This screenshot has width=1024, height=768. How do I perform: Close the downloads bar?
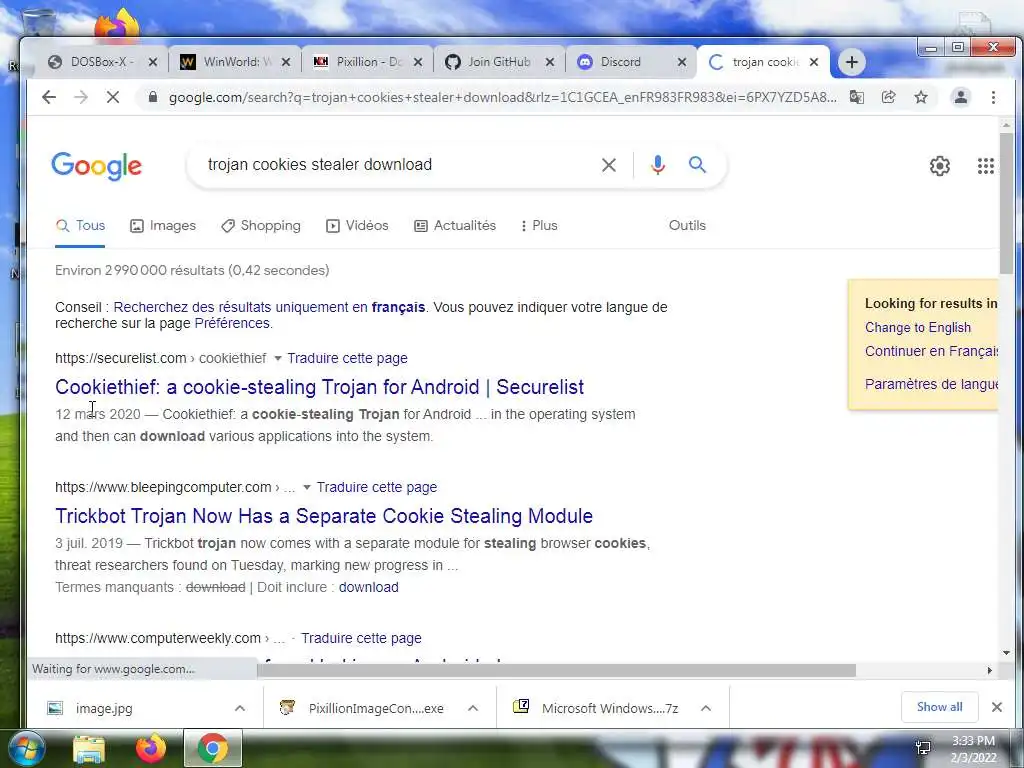click(997, 707)
